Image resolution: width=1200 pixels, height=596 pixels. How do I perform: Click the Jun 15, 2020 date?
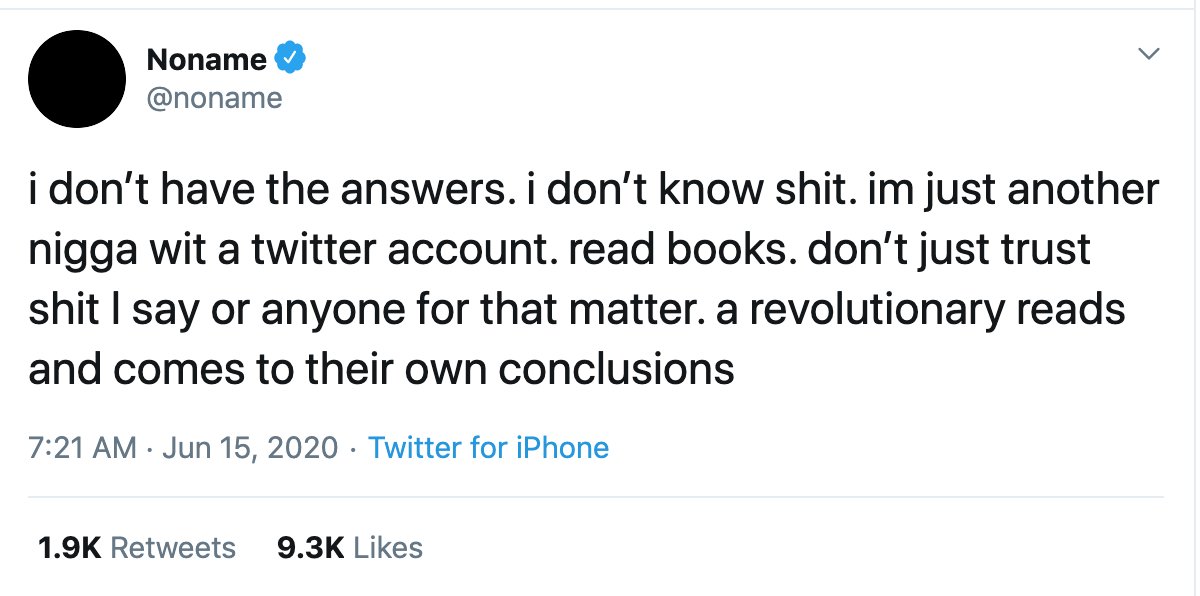(x=248, y=447)
